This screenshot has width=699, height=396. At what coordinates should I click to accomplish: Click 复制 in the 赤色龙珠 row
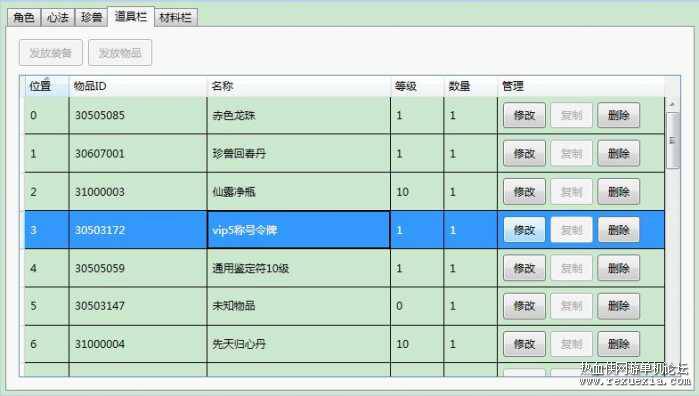click(572, 115)
